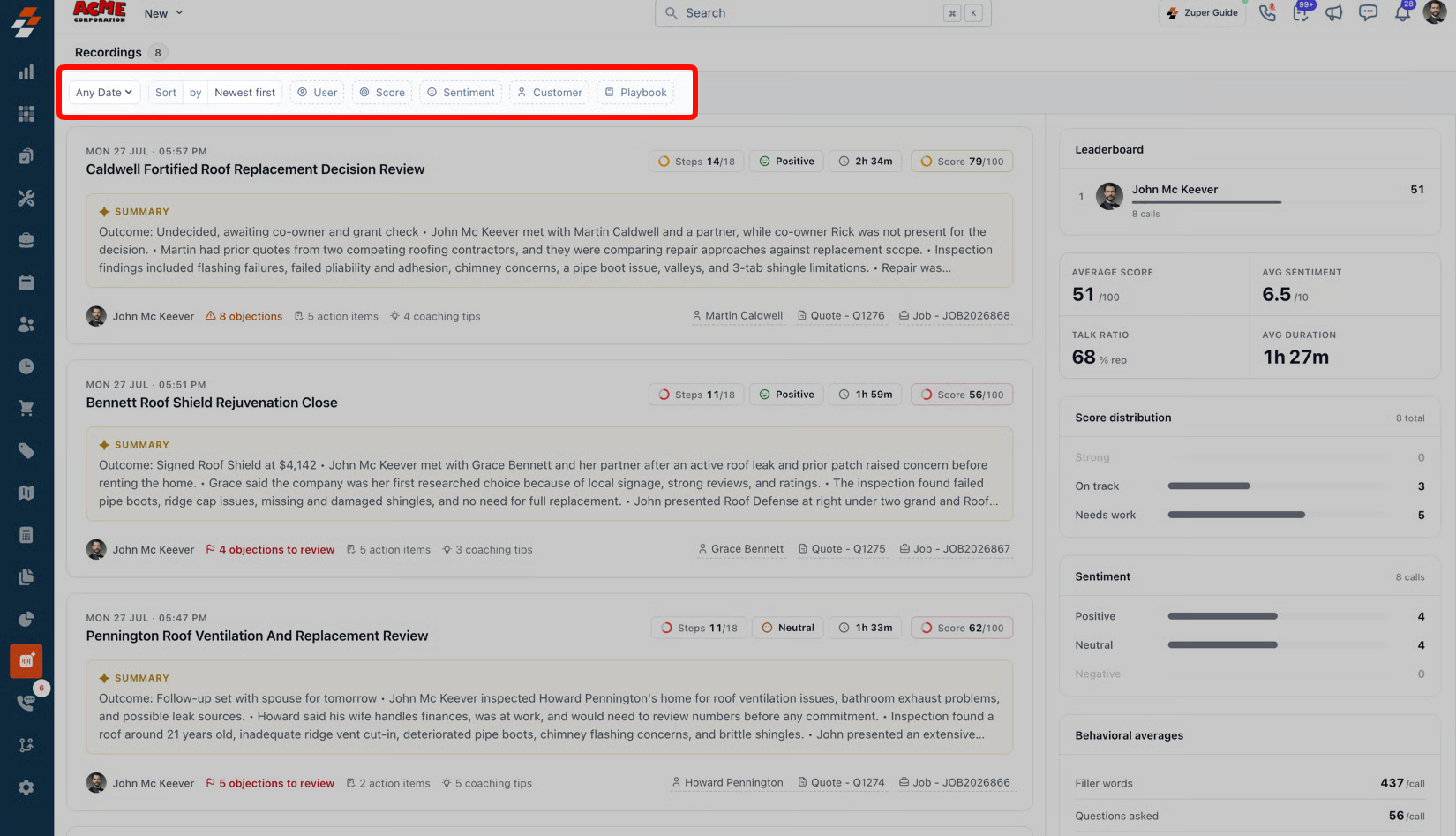Open the clock timesheet sidebar icon
The image size is (1456, 836).
coord(26,366)
